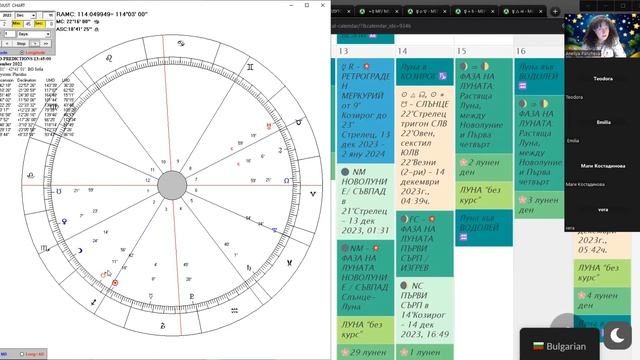Open 'Луна без курс' event on day 15

[x=484, y=195]
